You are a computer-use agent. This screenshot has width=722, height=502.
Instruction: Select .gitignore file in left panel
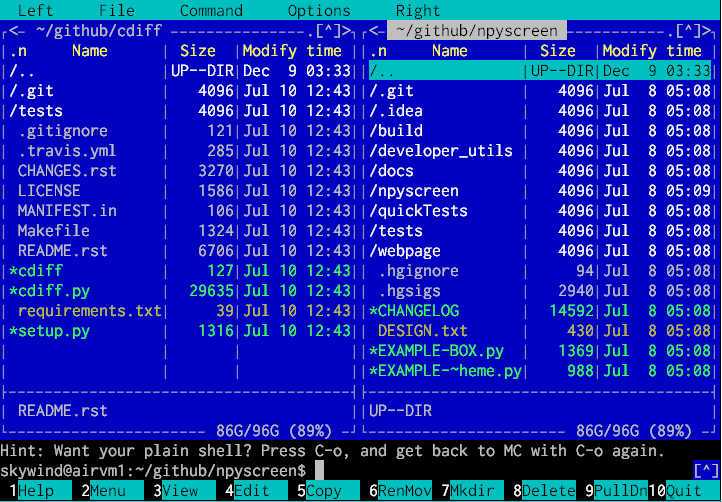180,131
